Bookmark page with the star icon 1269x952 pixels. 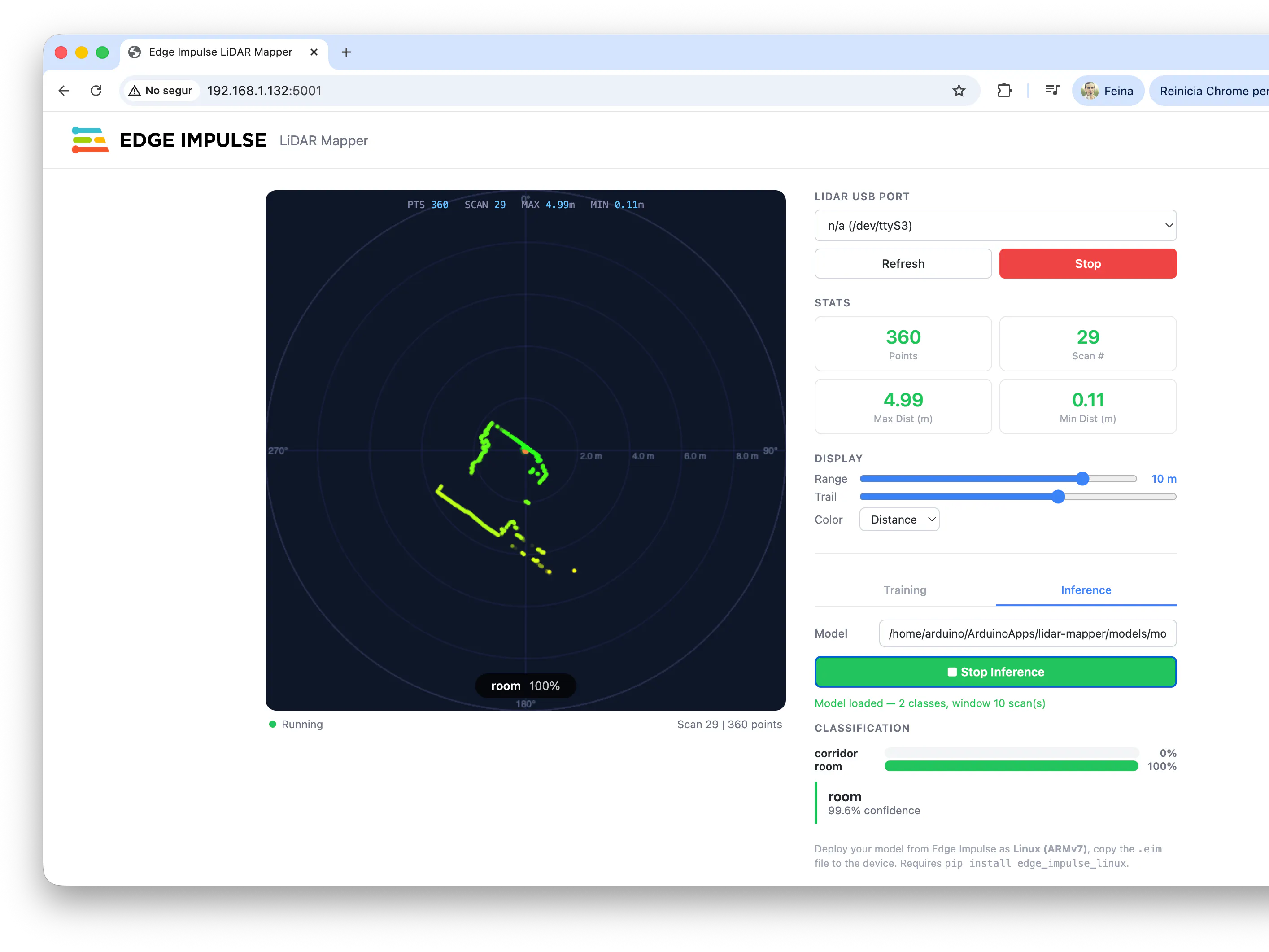coord(959,91)
